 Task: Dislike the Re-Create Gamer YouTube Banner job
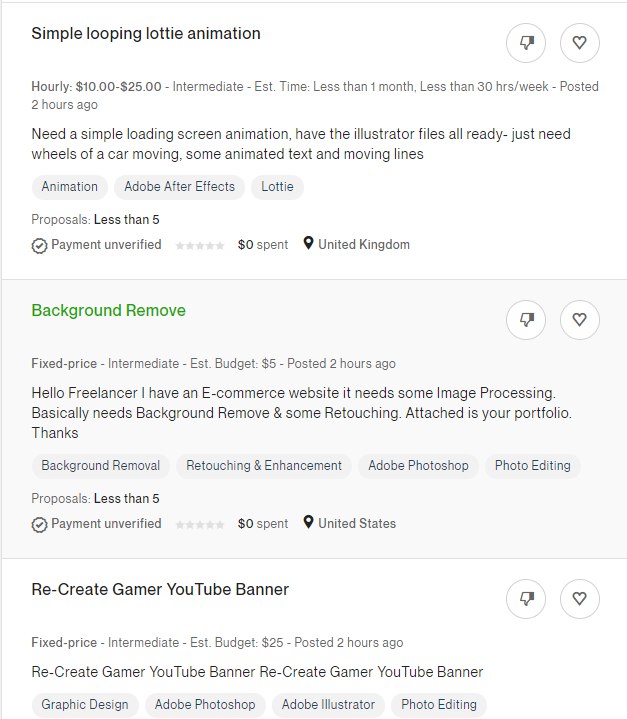tap(526, 599)
